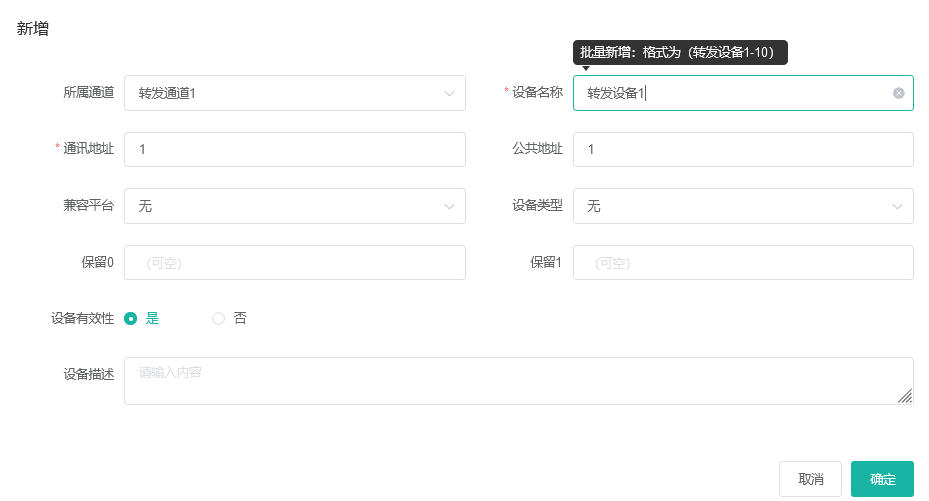Clear the 设备名称 field with the X icon
Image resolution: width=929 pixels, height=501 pixels.
click(898, 93)
